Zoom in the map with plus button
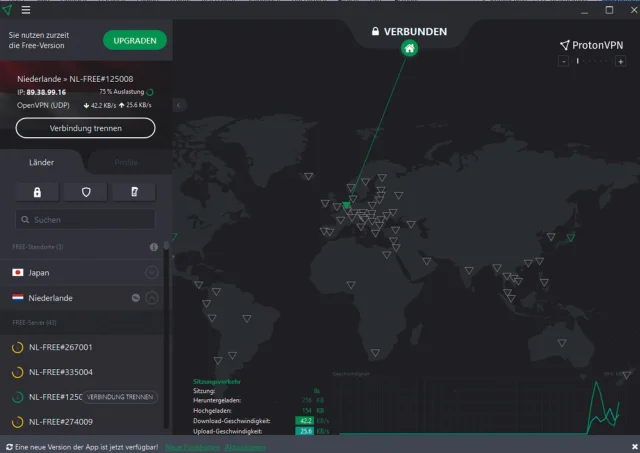Viewport: 640px width, 453px height. point(620,62)
